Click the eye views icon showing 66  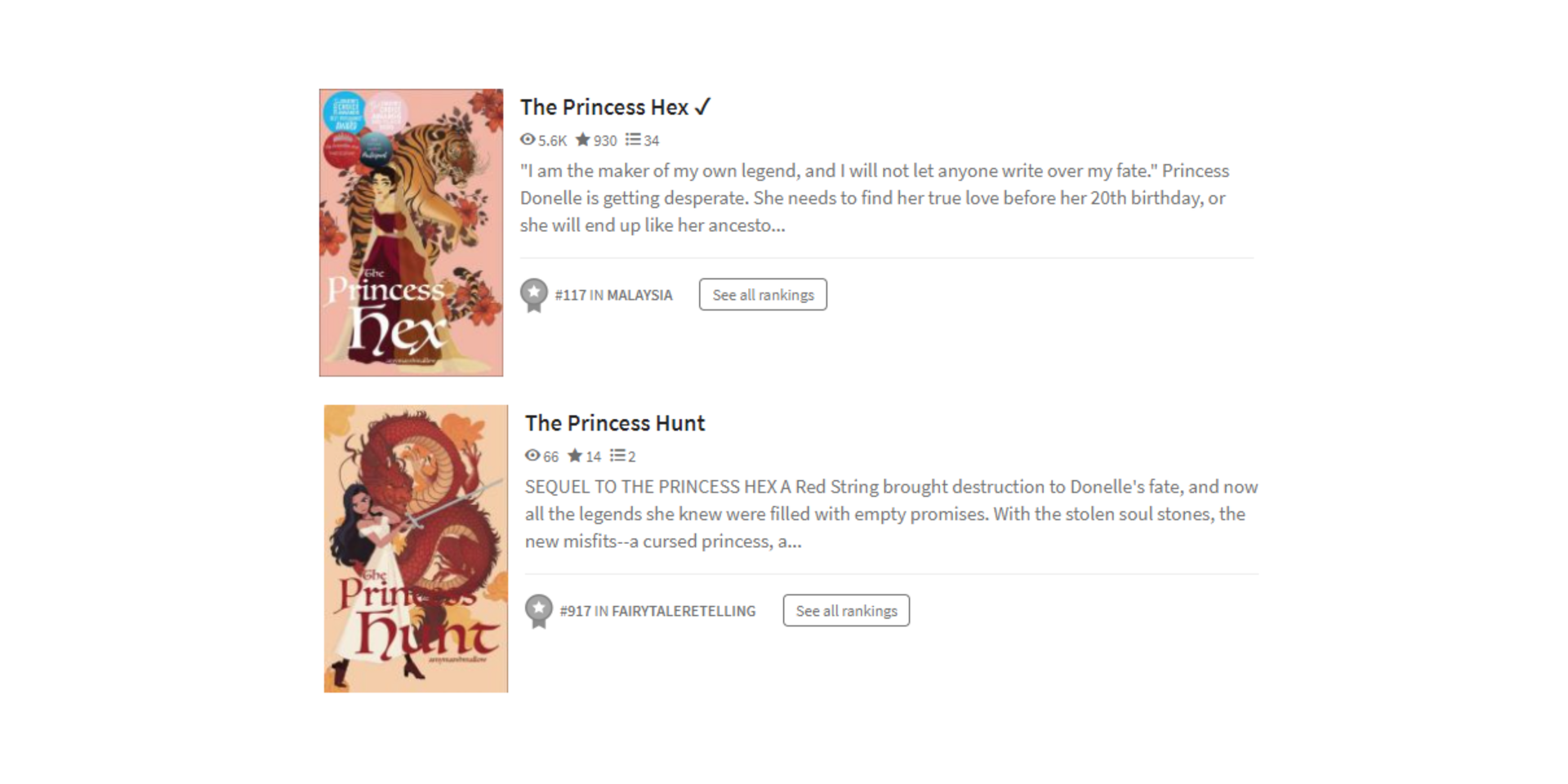(x=532, y=456)
